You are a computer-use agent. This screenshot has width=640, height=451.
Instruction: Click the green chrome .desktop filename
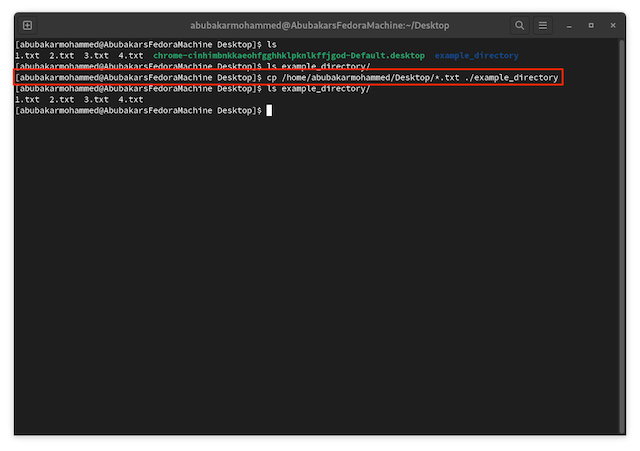289,56
